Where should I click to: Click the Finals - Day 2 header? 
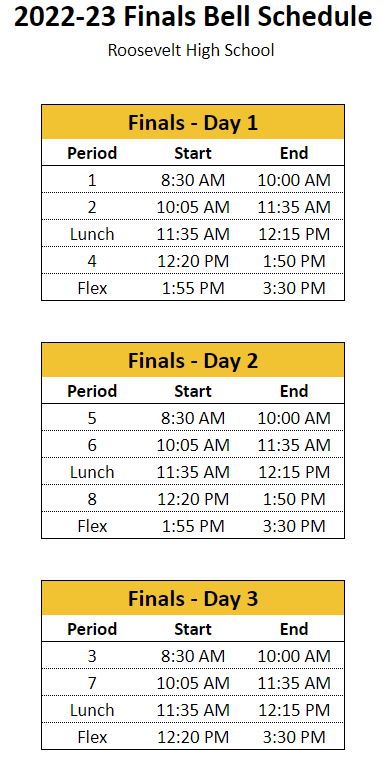[193, 361]
